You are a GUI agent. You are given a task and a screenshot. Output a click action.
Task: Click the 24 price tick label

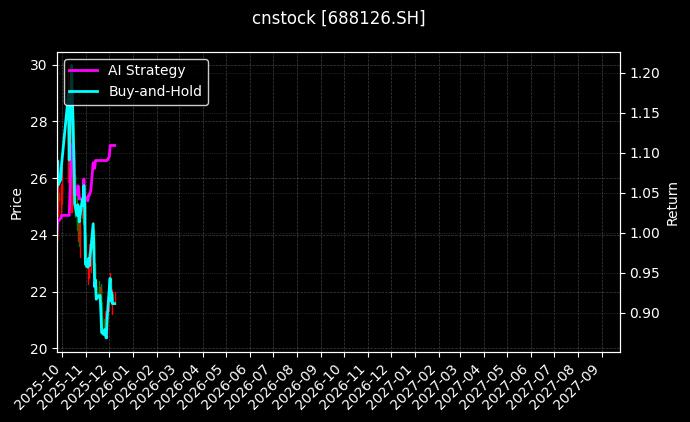click(38, 235)
